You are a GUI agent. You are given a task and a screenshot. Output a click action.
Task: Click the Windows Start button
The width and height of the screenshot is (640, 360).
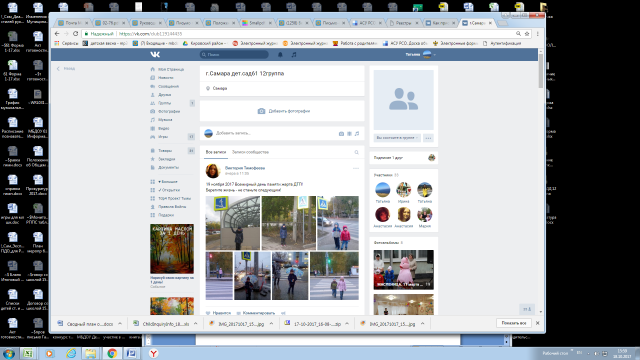coord(9,353)
